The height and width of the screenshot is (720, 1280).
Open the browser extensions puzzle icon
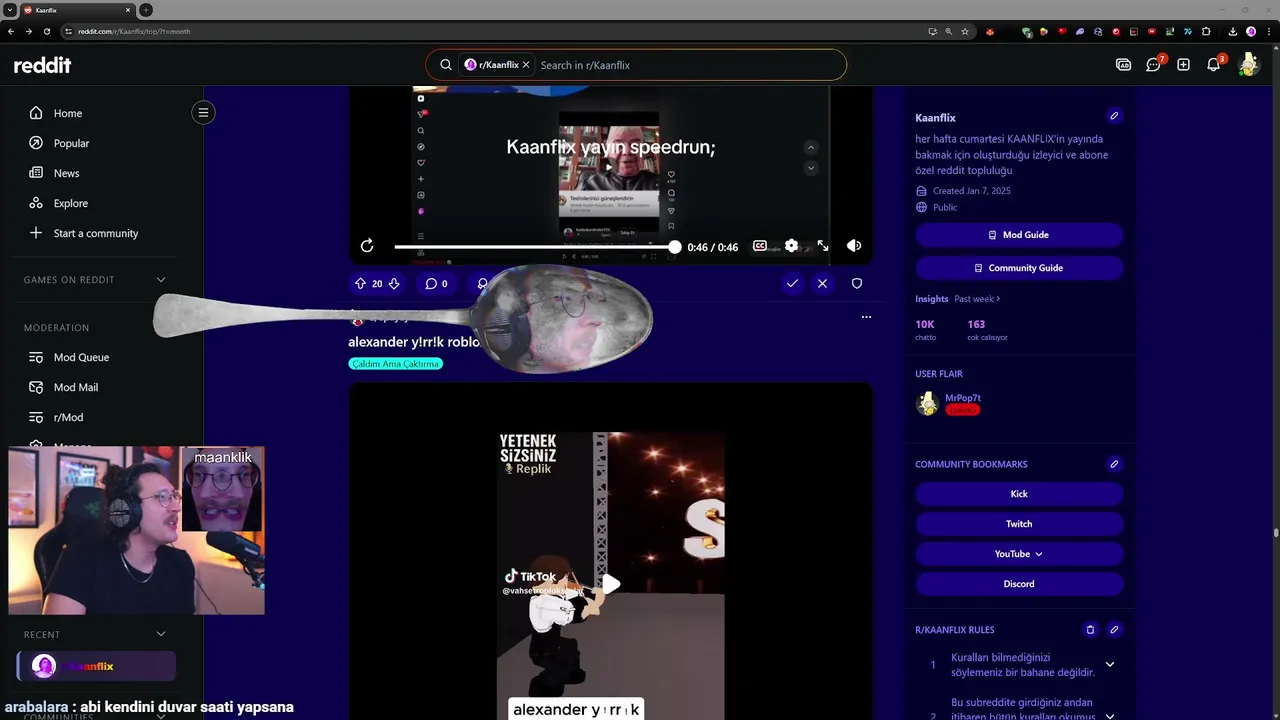1206,31
